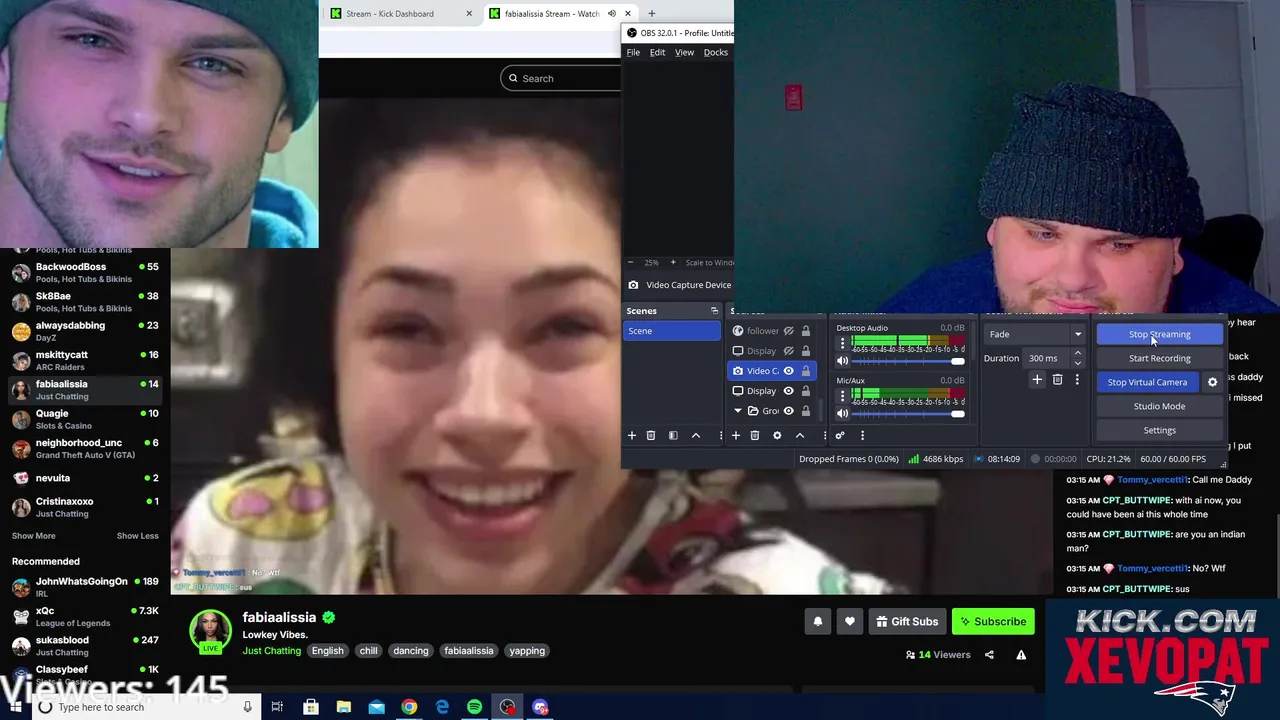Screen dimensions: 1280x720
Task: Switch to Stream - Kick Dashboard tab
Action: click(x=401, y=14)
